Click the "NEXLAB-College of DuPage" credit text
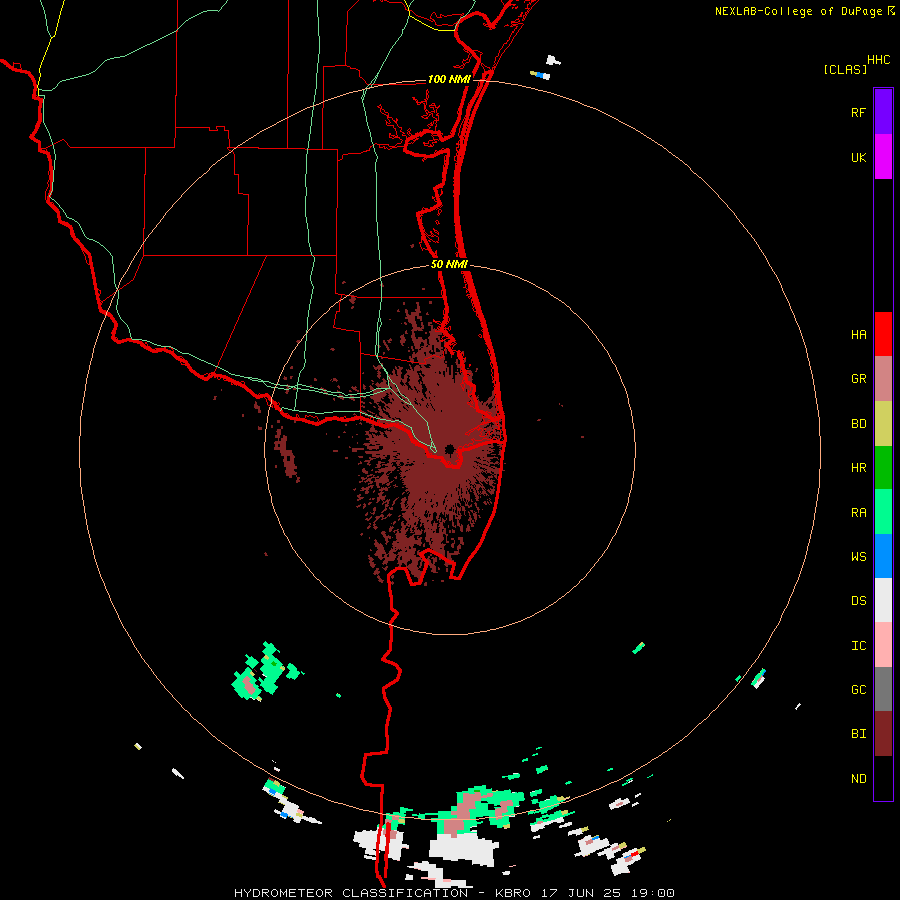This screenshot has height=900, width=900. coord(798,11)
